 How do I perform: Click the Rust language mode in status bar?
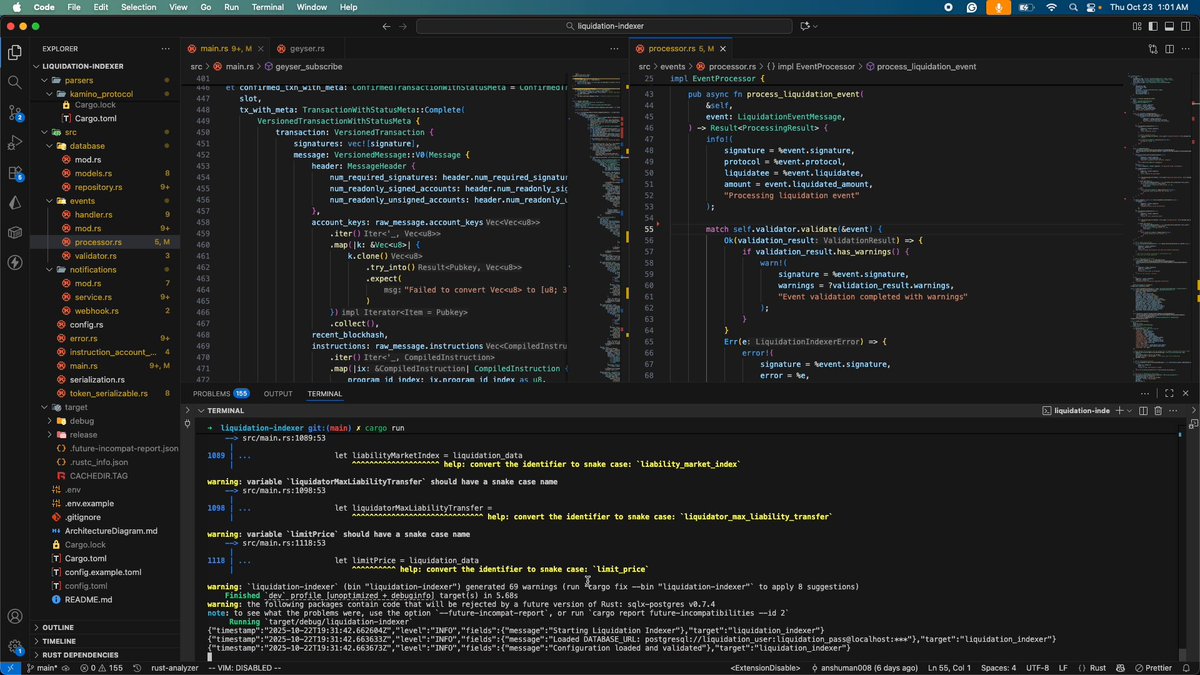pos(1097,667)
